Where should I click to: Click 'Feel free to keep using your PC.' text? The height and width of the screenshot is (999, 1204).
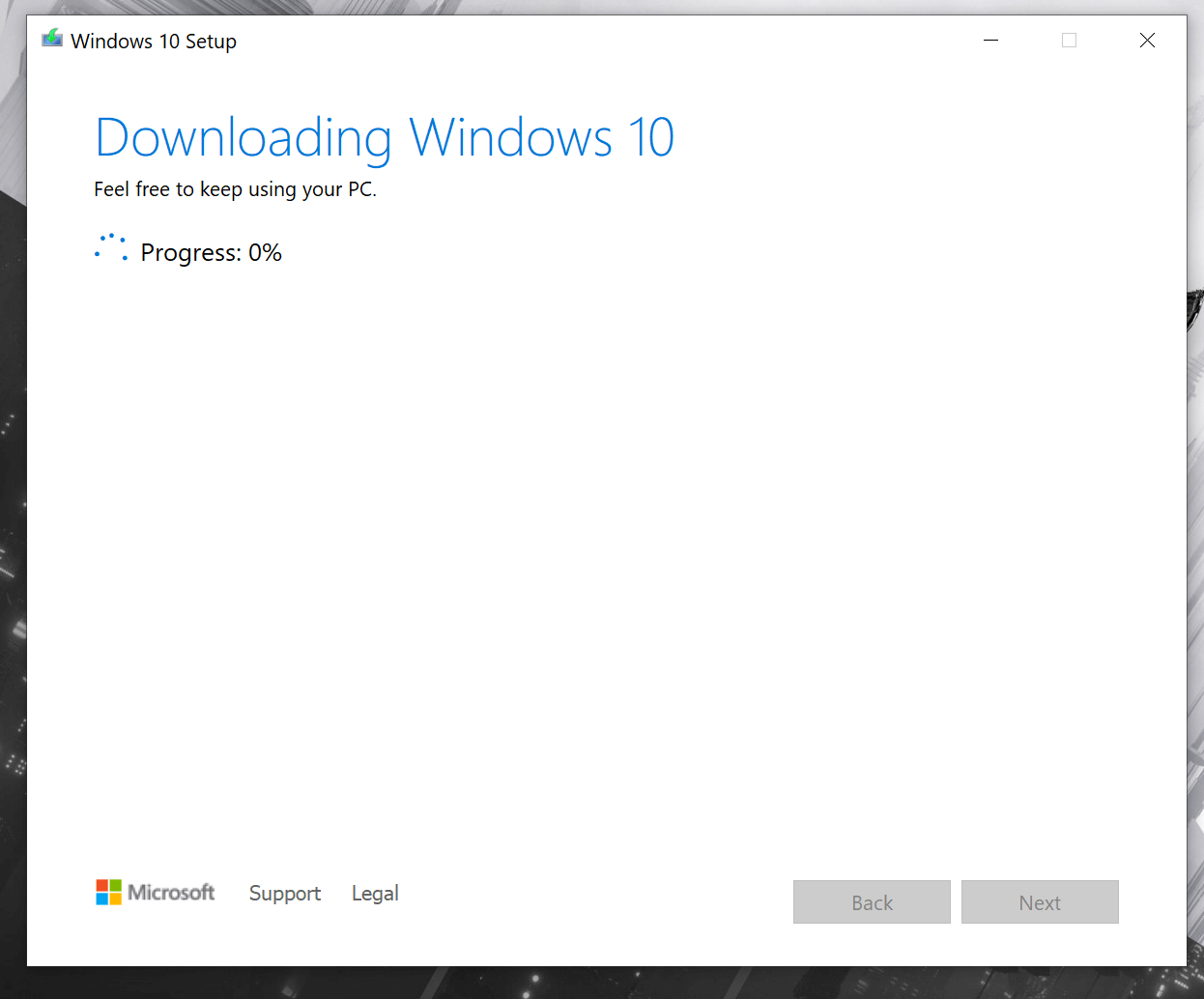235,189
